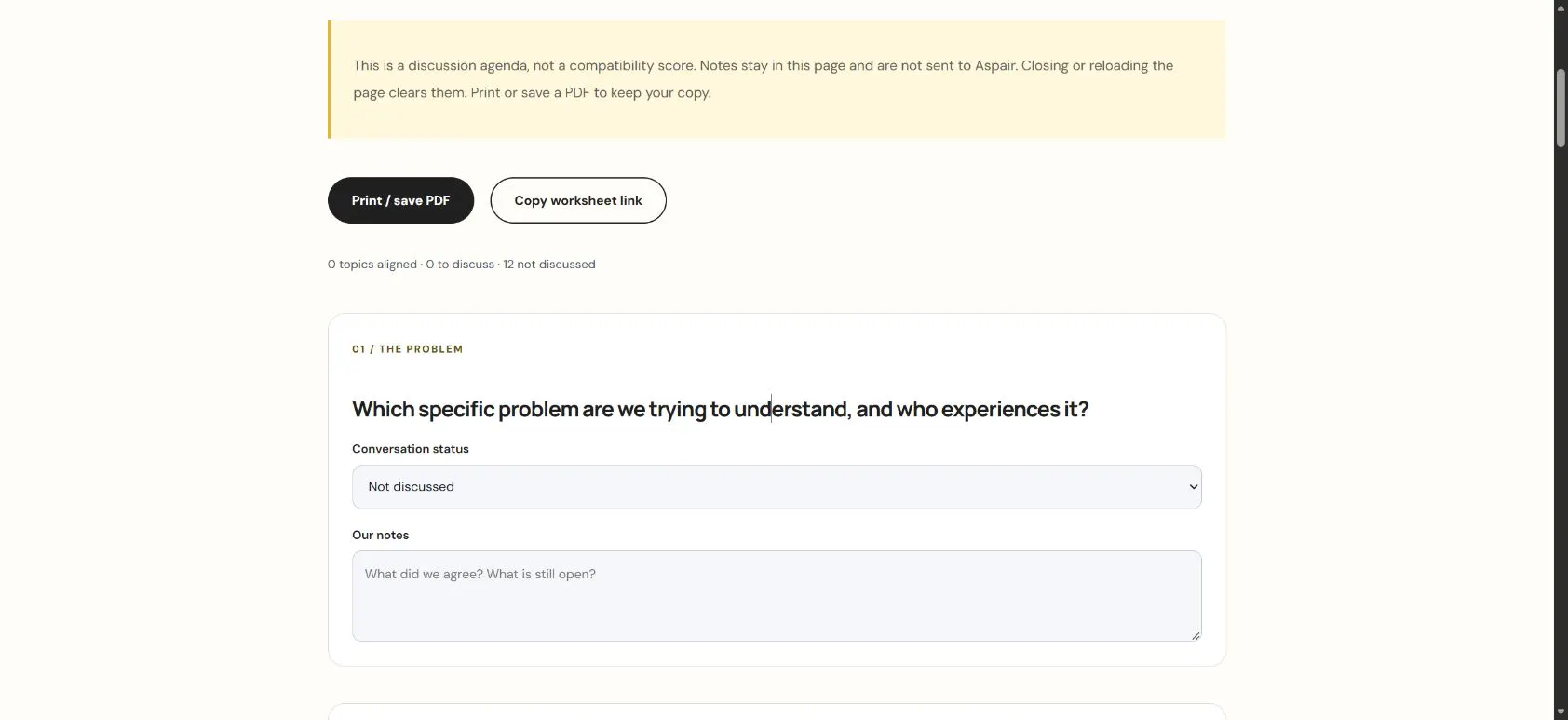Open the Conversation status dropdown
1568x720 pixels.
click(x=777, y=487)
